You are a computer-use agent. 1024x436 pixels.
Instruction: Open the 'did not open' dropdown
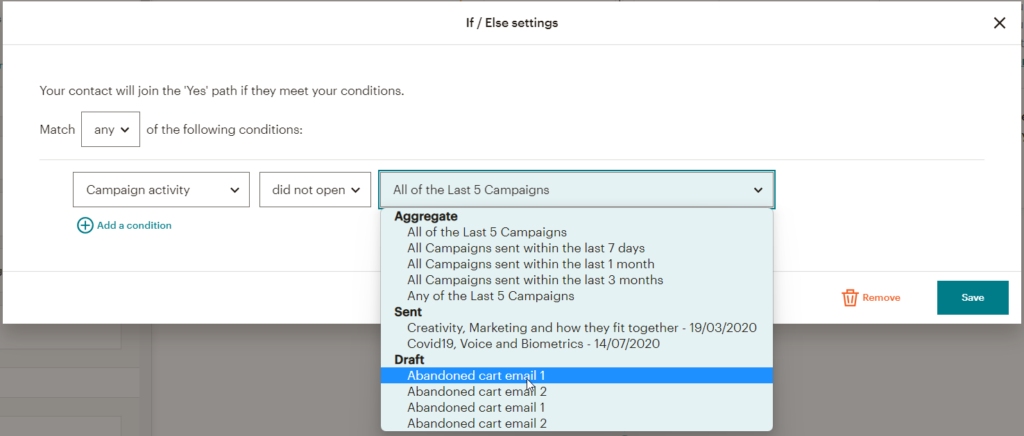click(x=315, y=190)
